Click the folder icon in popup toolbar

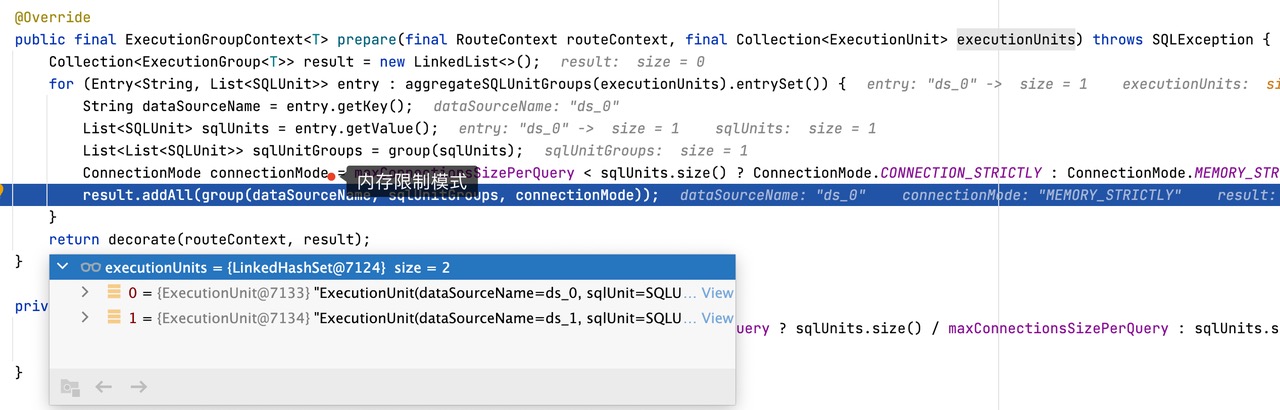[69, 387]
